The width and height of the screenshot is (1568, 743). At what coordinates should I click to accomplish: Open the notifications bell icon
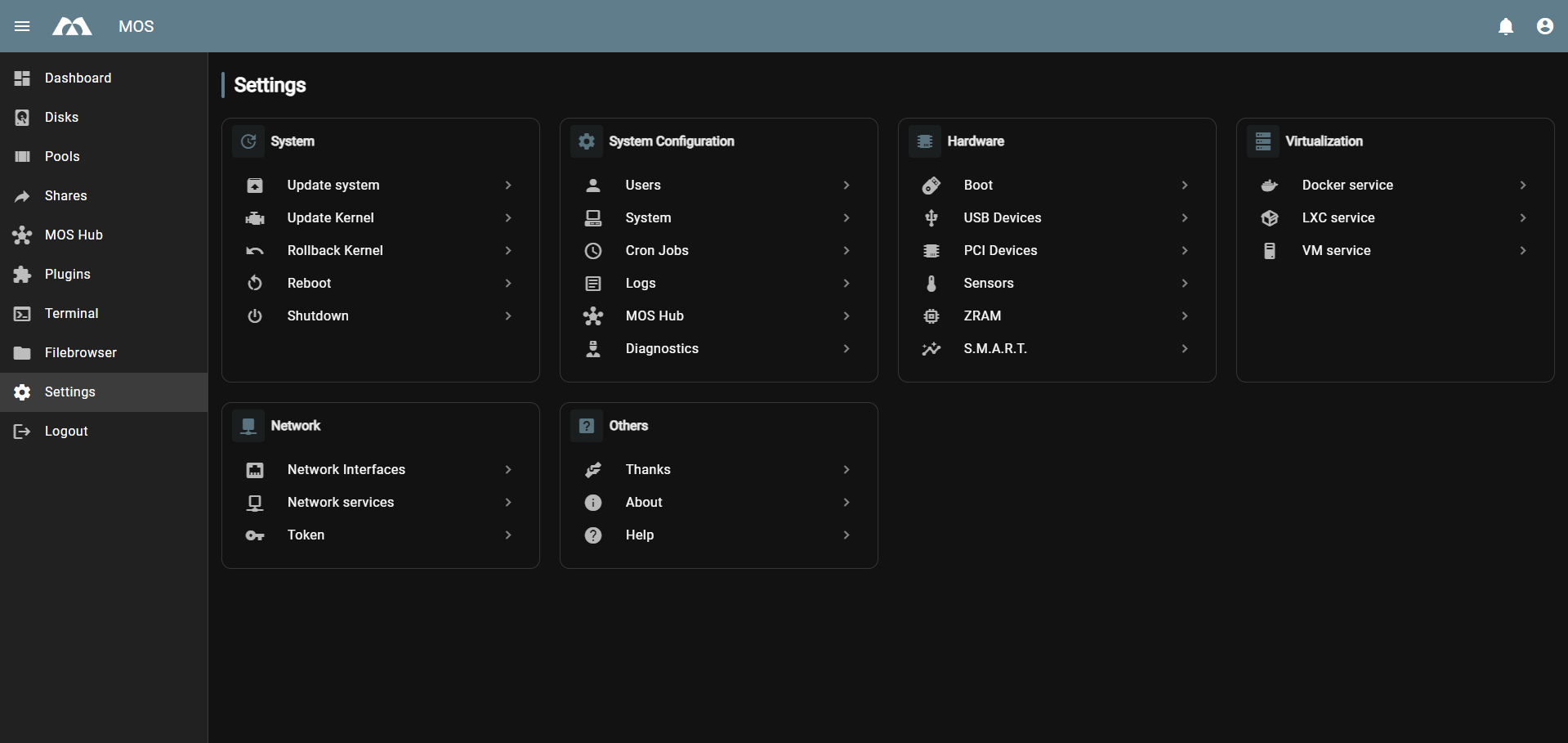(x=1506, y=26)
